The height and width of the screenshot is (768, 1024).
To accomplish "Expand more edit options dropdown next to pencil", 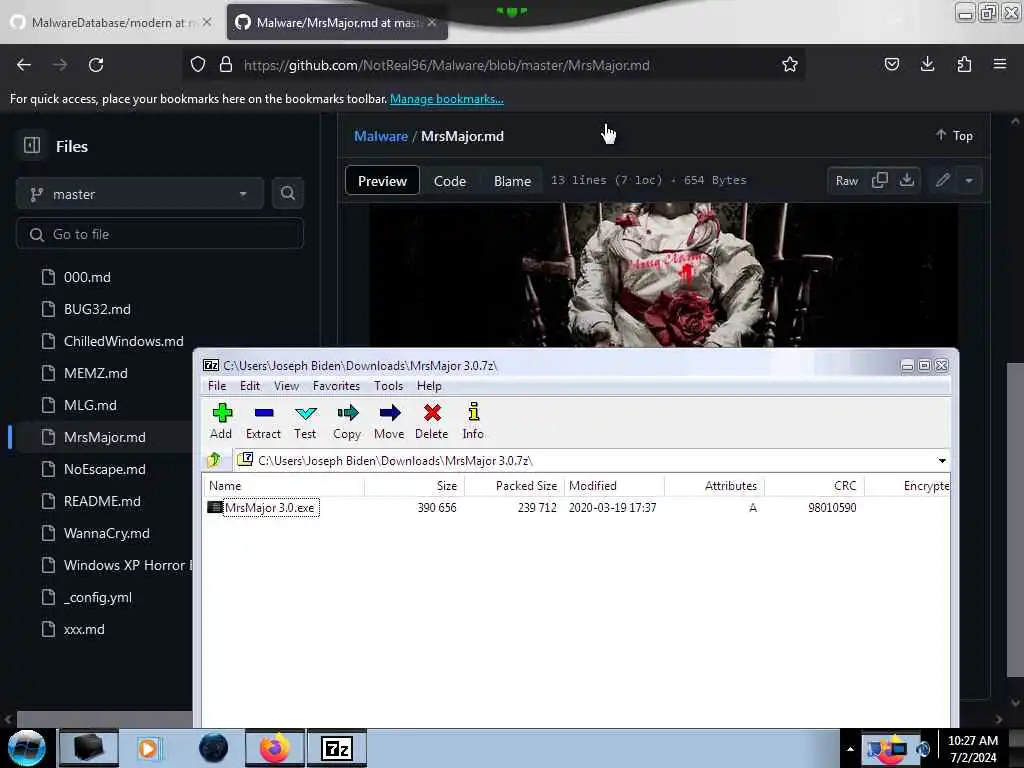I will coord(969,181).
